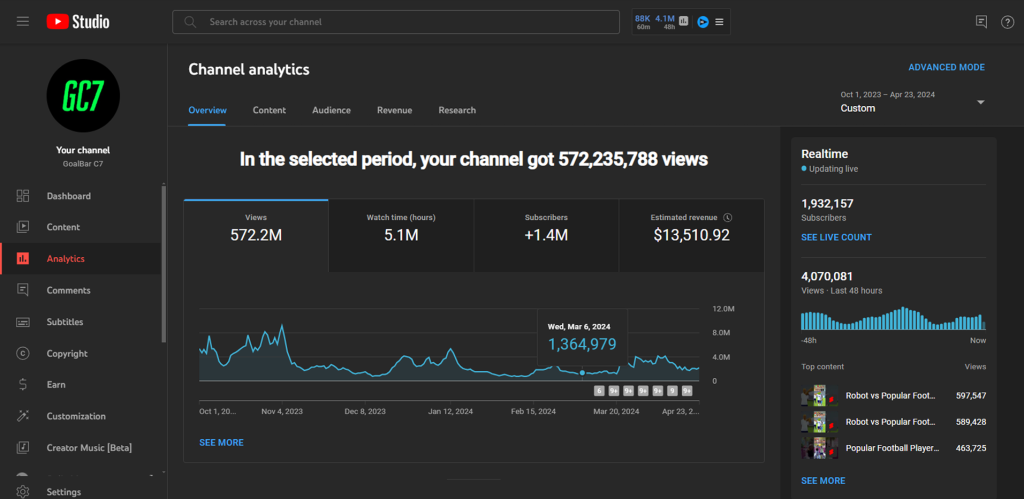The image size is (1024, 499).
Task: Click SEE MORE in the Realtime panel
Action: 823,480
